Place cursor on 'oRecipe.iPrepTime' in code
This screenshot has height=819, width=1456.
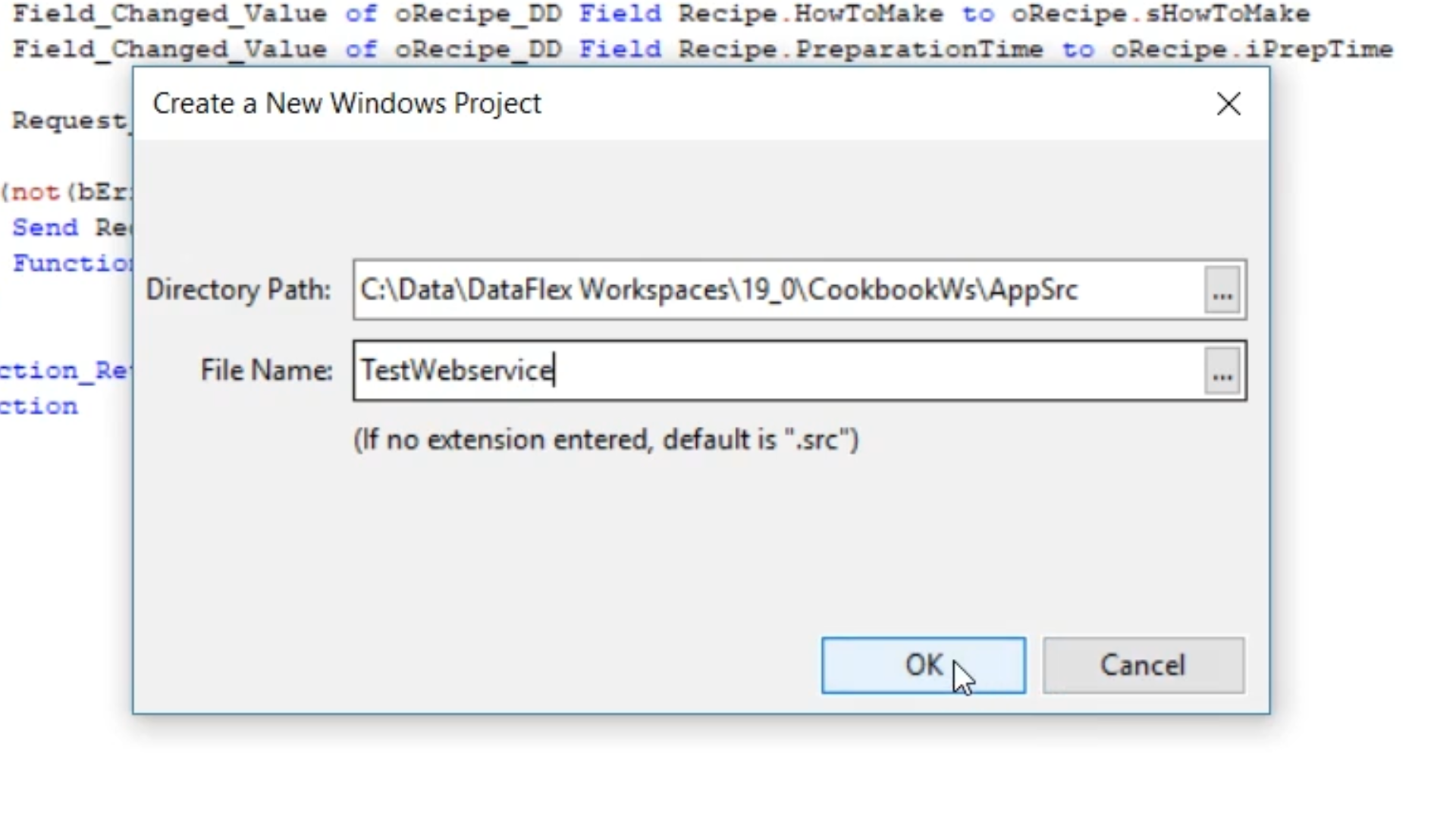click(x=1251, y=49)
